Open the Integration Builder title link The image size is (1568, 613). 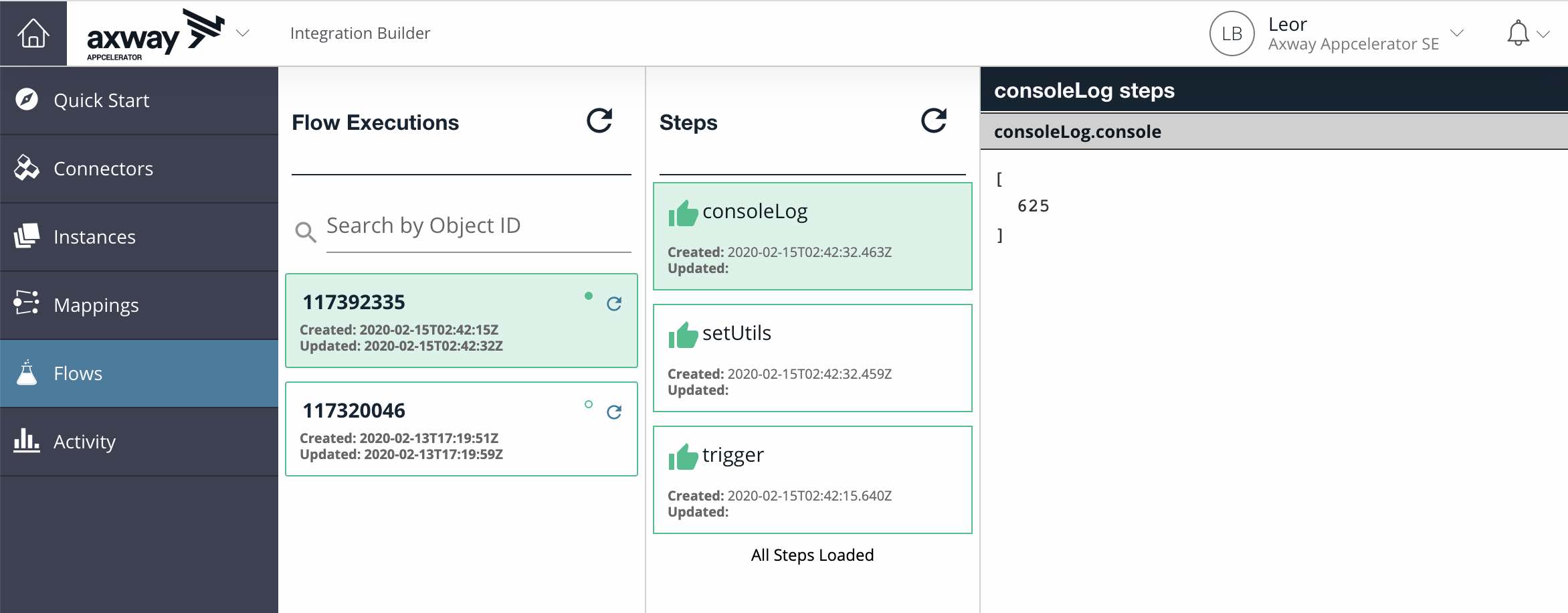click(360, 33)
